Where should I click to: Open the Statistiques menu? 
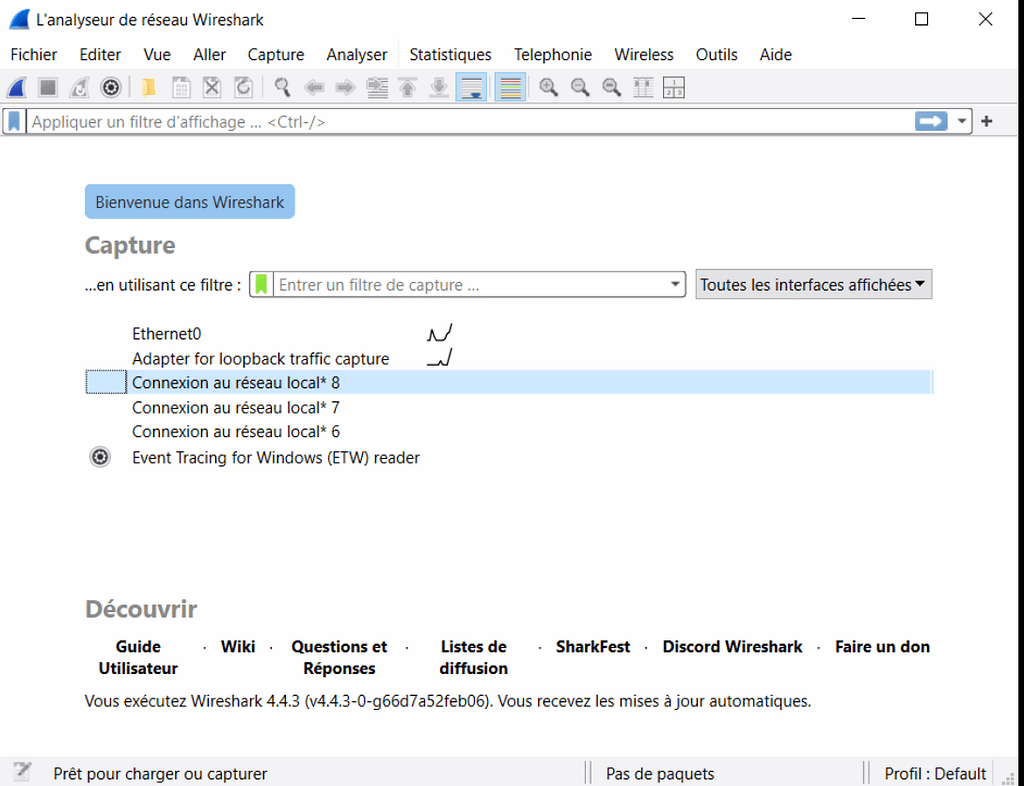450,55
